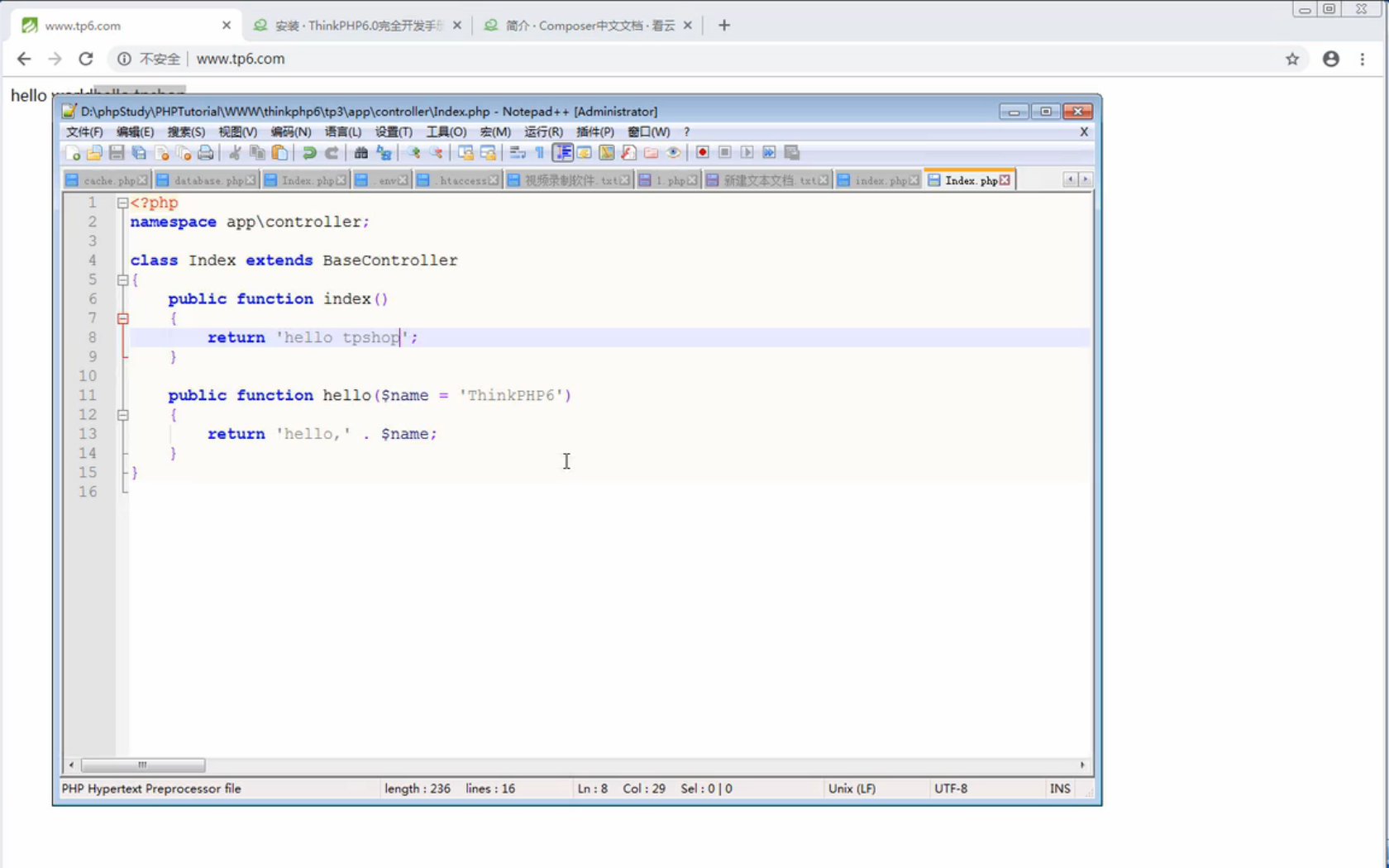Open the 编码(N) menu
Screen dimensions: 1389x868
pyautogui.click(x=291, y=132)
